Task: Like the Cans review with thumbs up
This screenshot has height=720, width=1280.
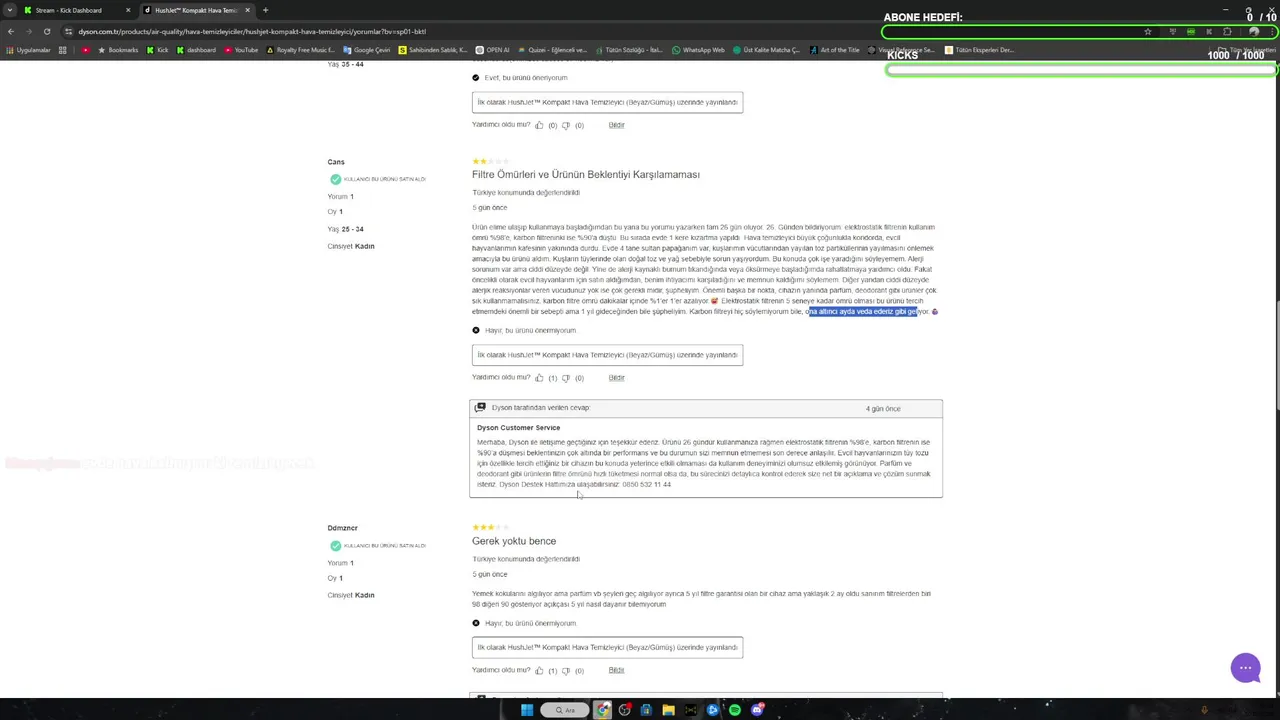Action: [x=539, y=378]
